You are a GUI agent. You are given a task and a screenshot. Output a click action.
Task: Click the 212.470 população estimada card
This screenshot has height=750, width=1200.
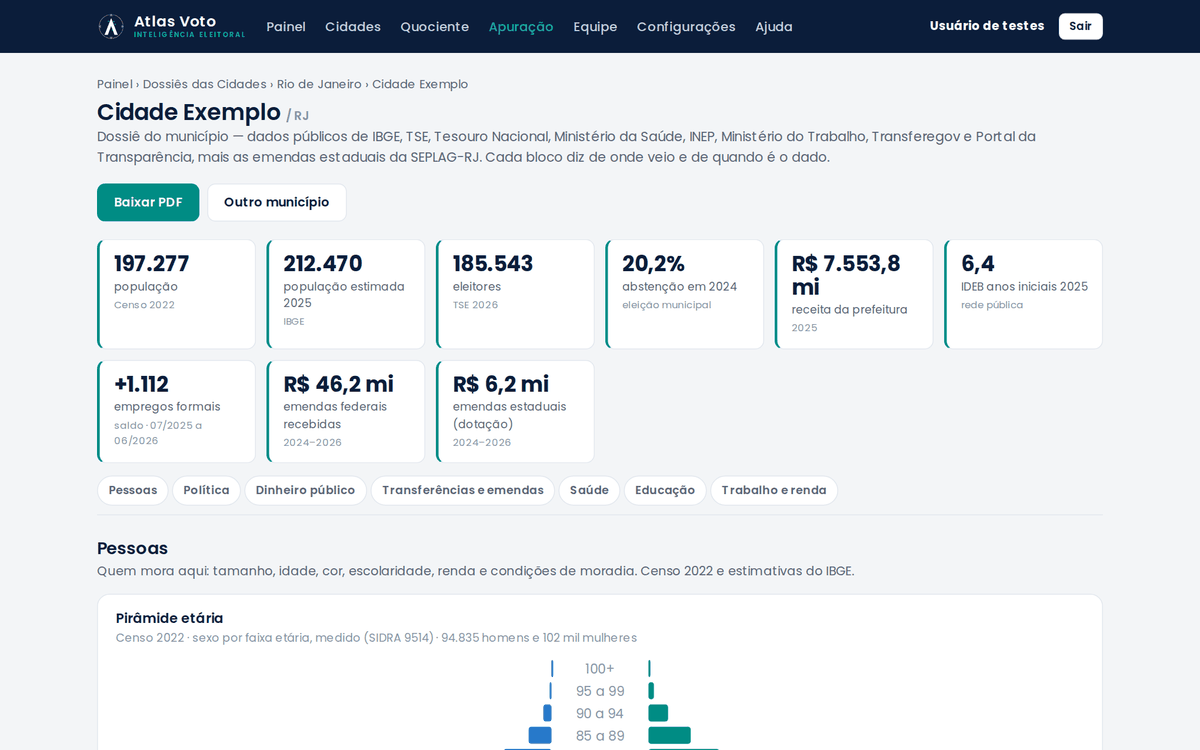coord(346,294)
